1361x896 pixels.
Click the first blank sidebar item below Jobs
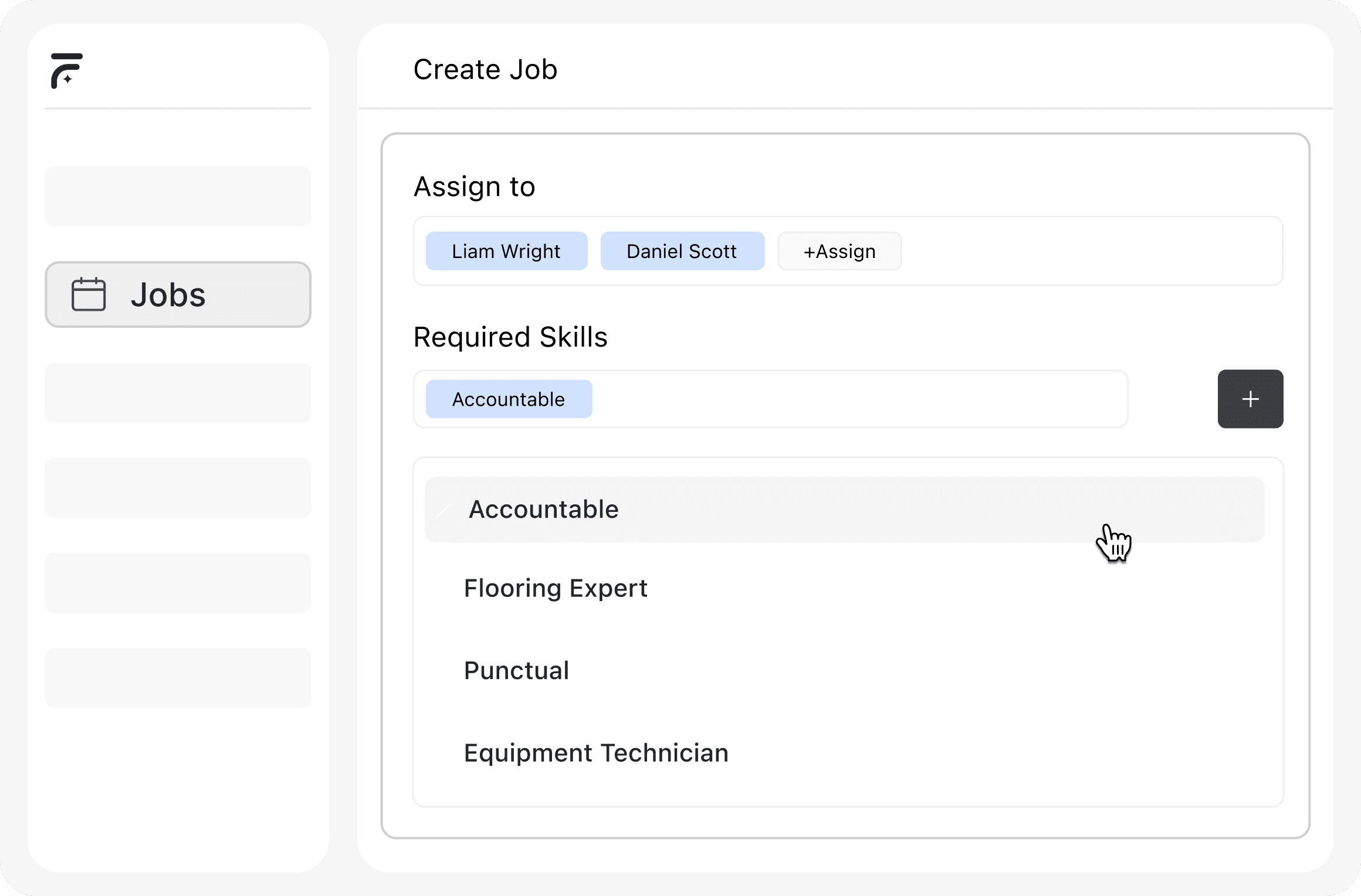pyautogui.click(x=178, y=393)
